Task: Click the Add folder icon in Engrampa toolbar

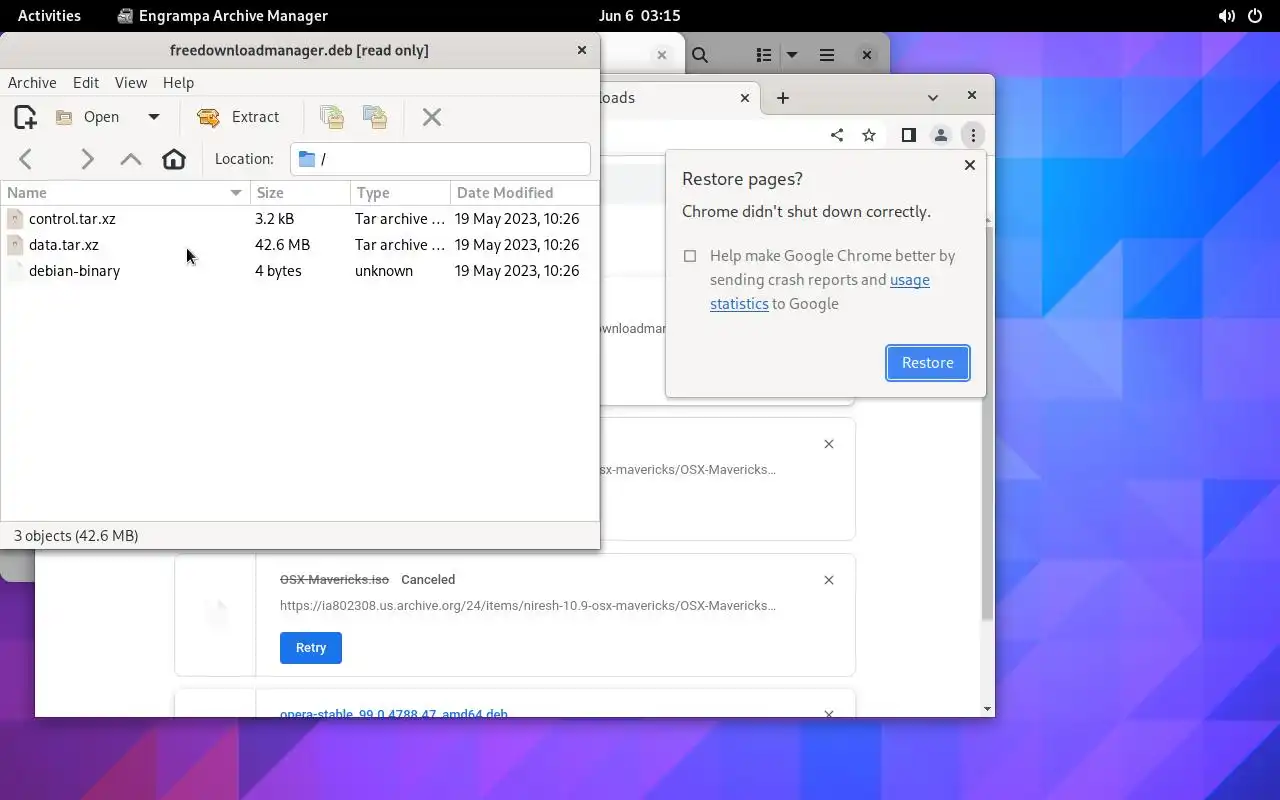Action: tap(375, 117)
